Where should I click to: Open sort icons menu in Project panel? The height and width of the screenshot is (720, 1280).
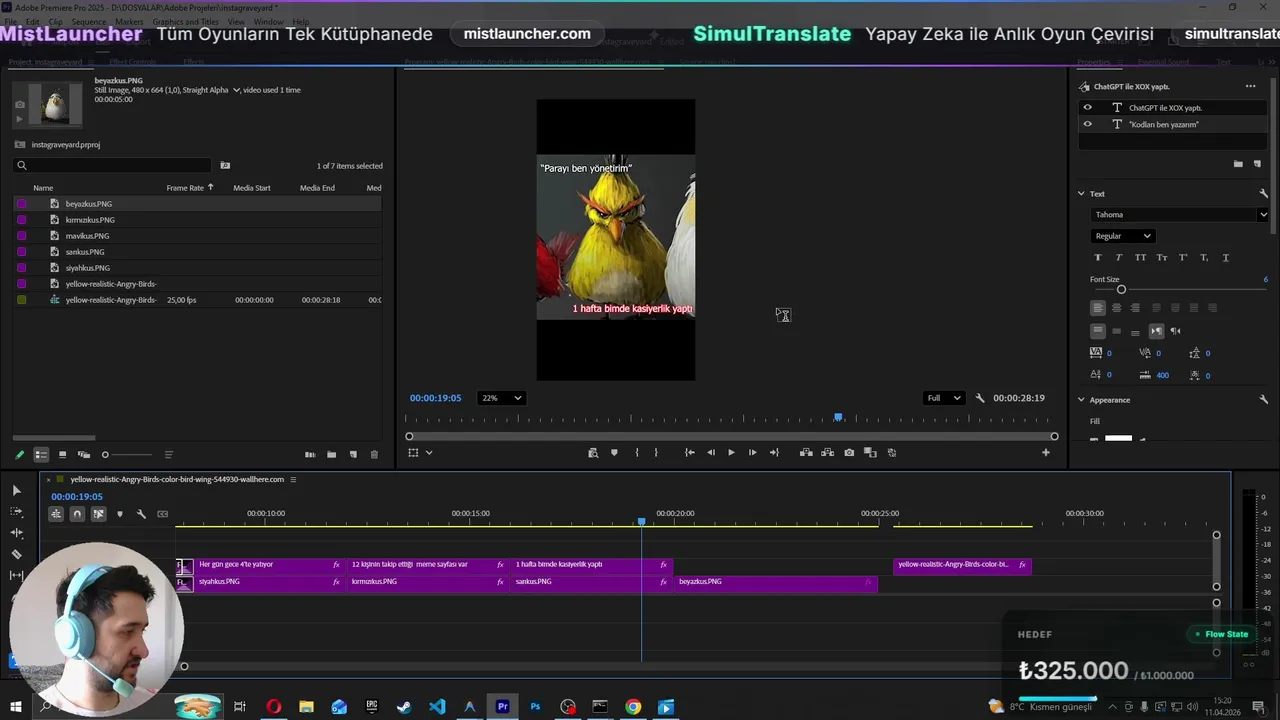[168, 454]
